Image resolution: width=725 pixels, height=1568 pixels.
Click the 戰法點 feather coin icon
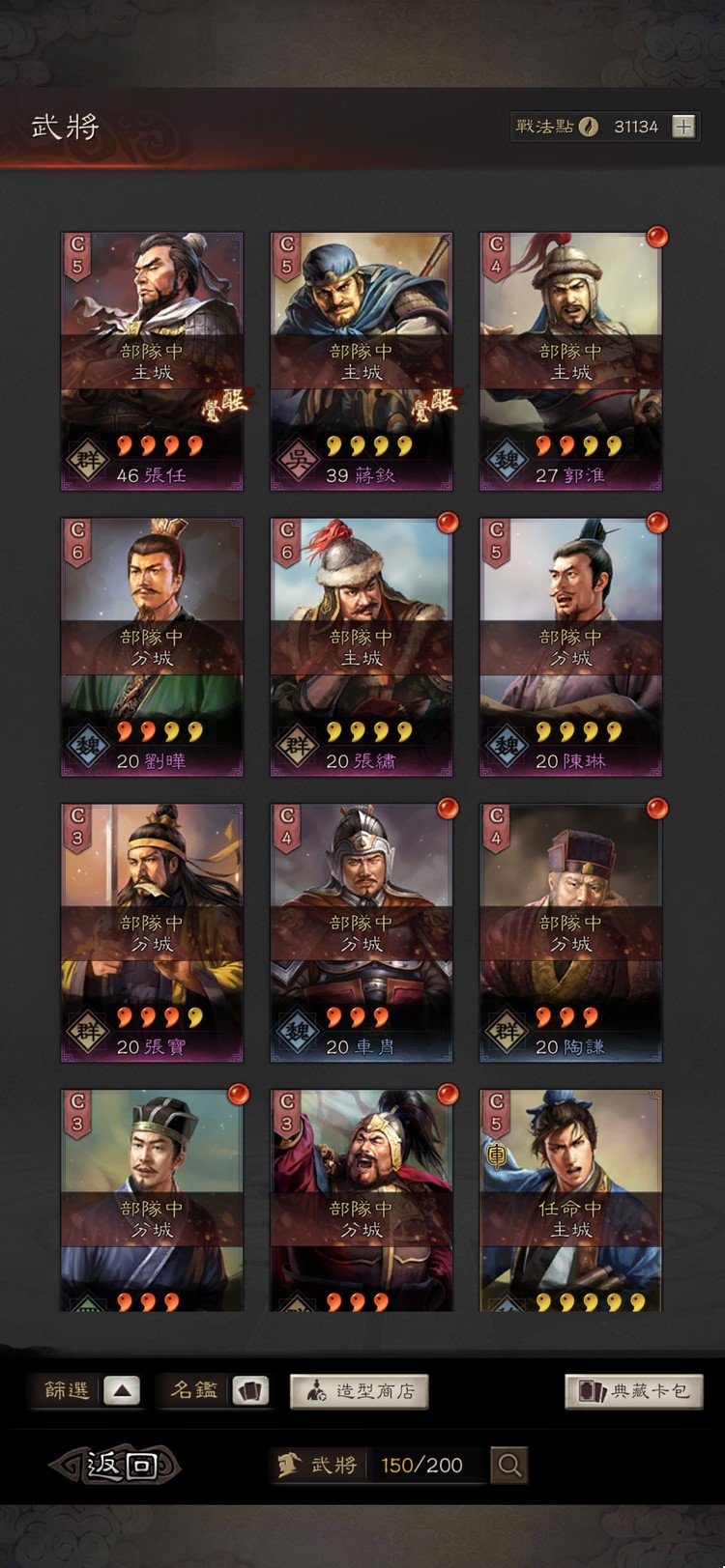coord(588,127)
